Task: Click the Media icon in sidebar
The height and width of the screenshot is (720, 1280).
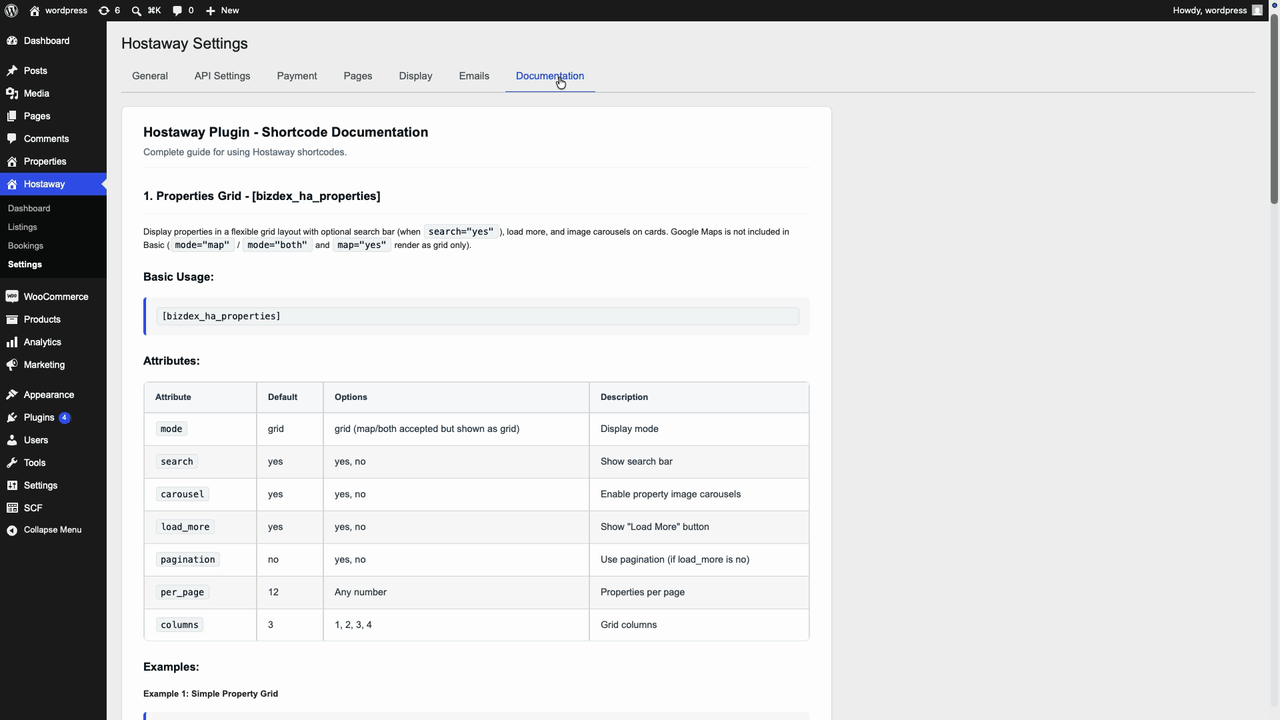Action: pyautogui.click(x=12, y=93)
